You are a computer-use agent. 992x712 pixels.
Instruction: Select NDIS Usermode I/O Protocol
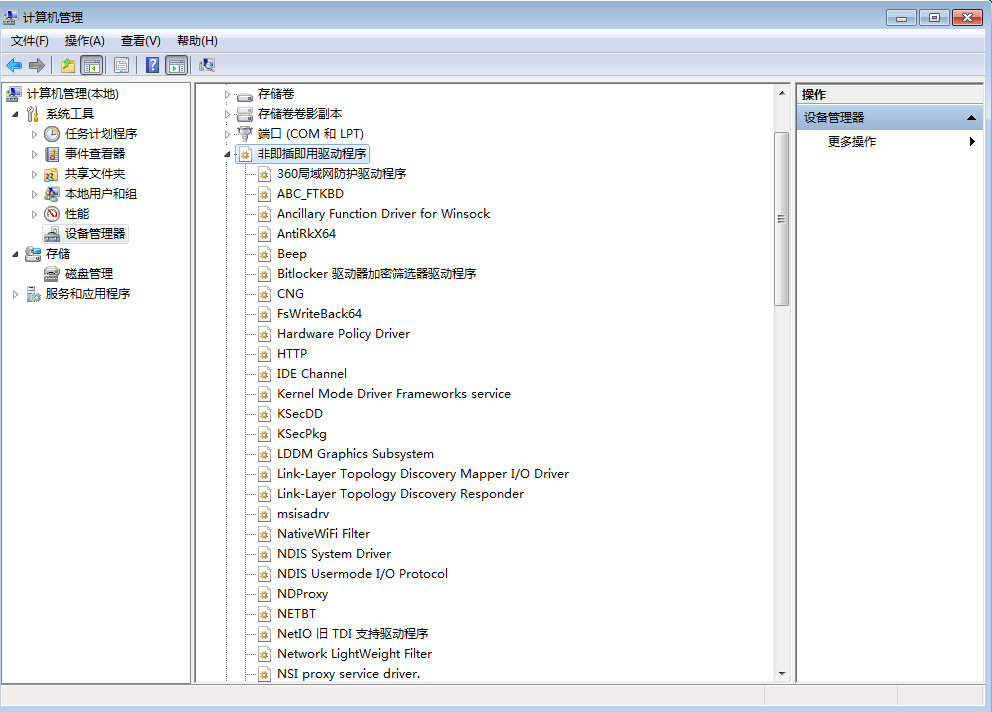click(x=363, y=574)
